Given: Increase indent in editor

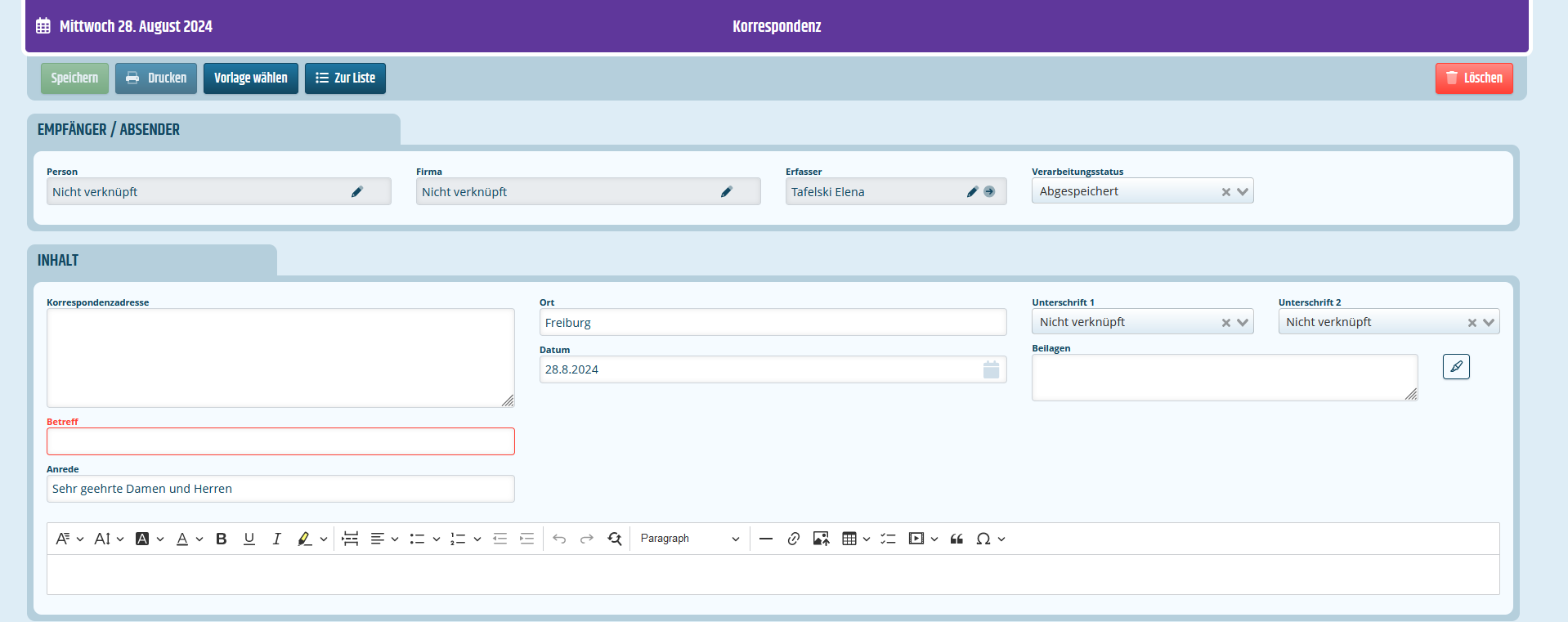Looking at the screenshot, I should click(527, 539).
